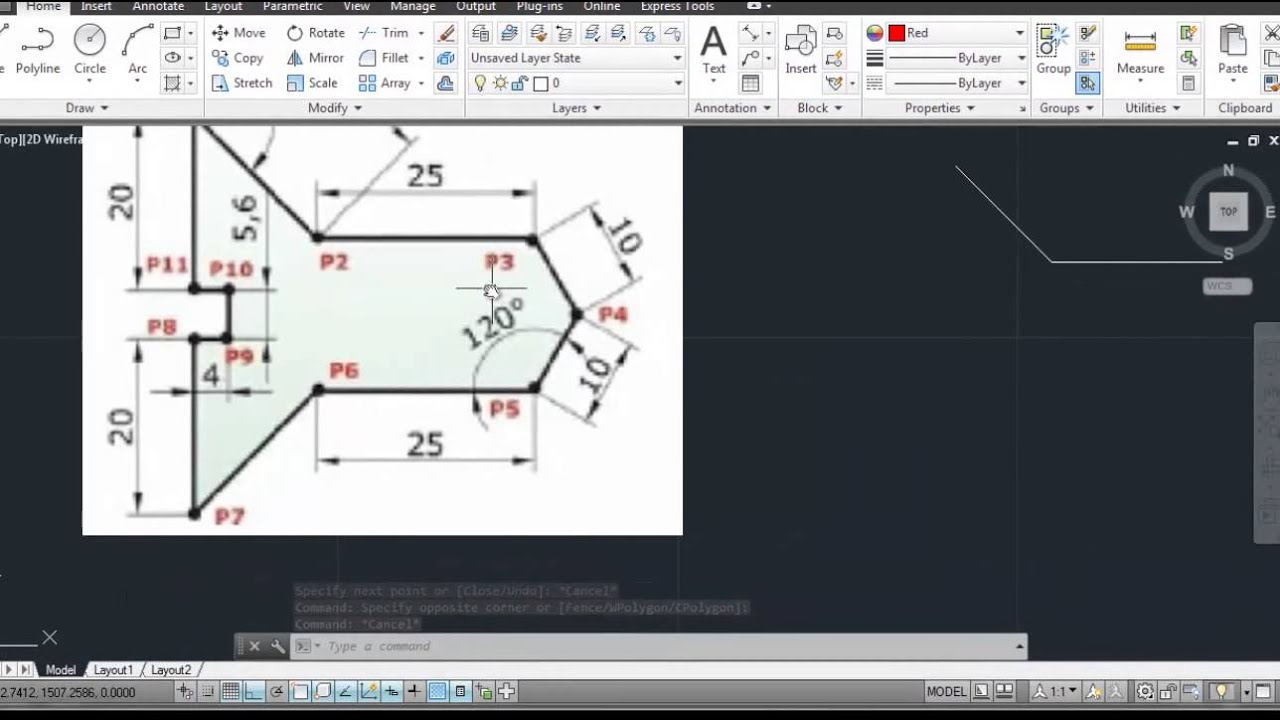Click the TOP face of ViewCube
The height and width of the screenshot is (720, 1280).
click(x=1228, y=212)
